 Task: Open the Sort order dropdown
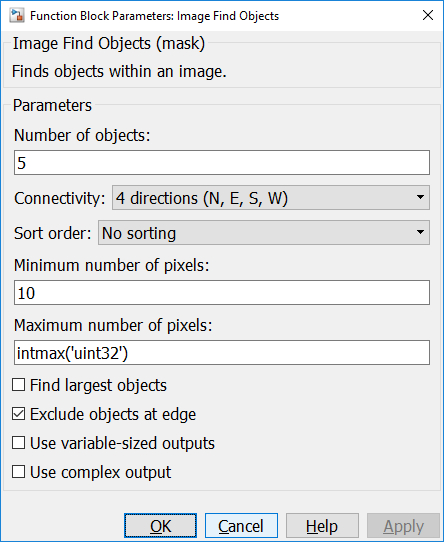click(264, 233)
